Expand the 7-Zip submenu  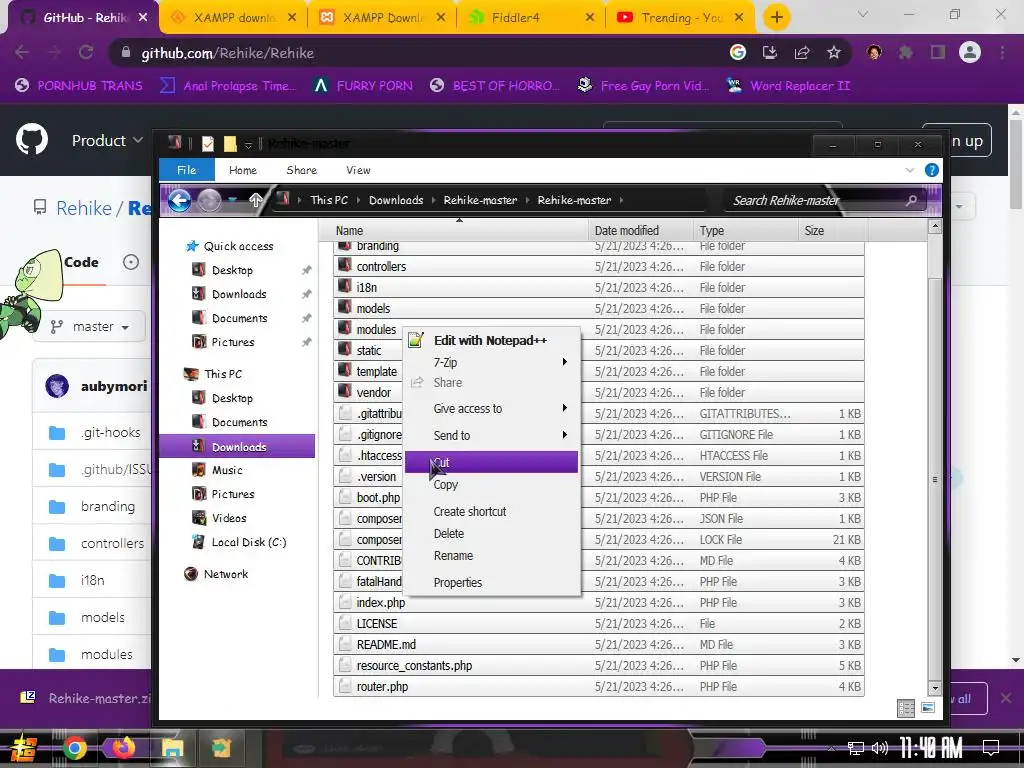tap(492, 362)
